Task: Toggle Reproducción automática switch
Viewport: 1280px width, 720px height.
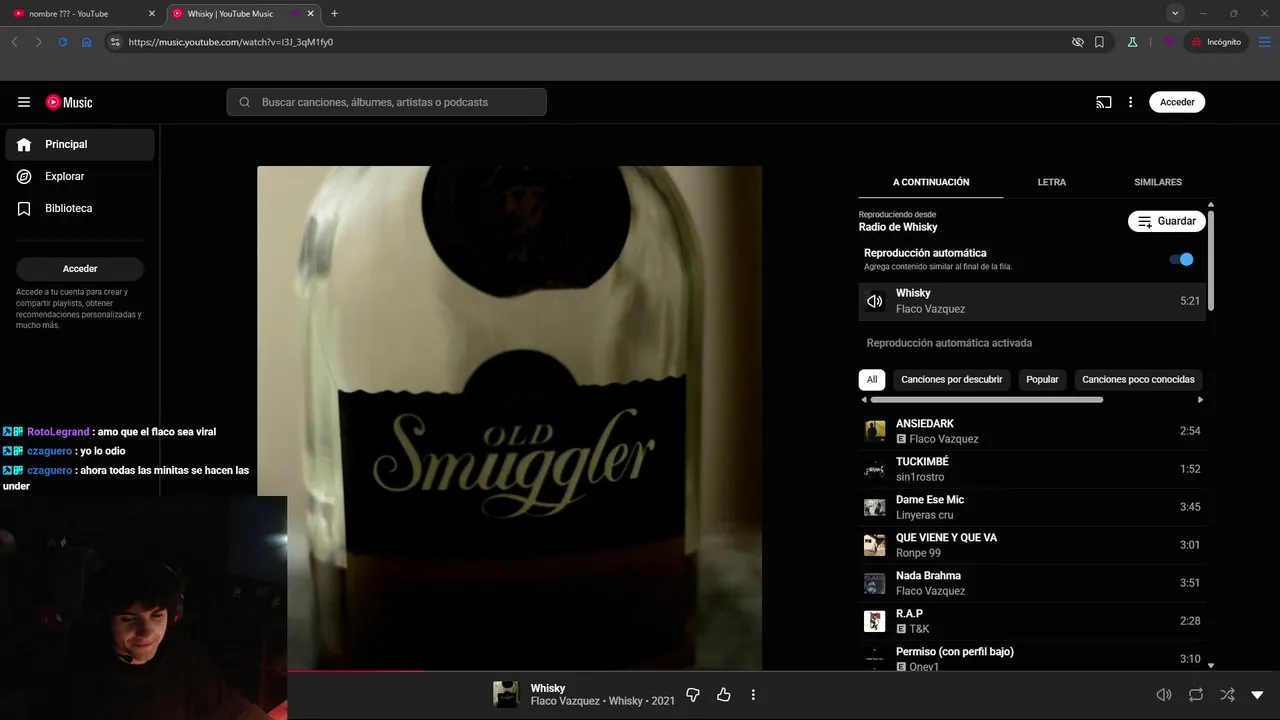Action: (x=1181, y=259)
